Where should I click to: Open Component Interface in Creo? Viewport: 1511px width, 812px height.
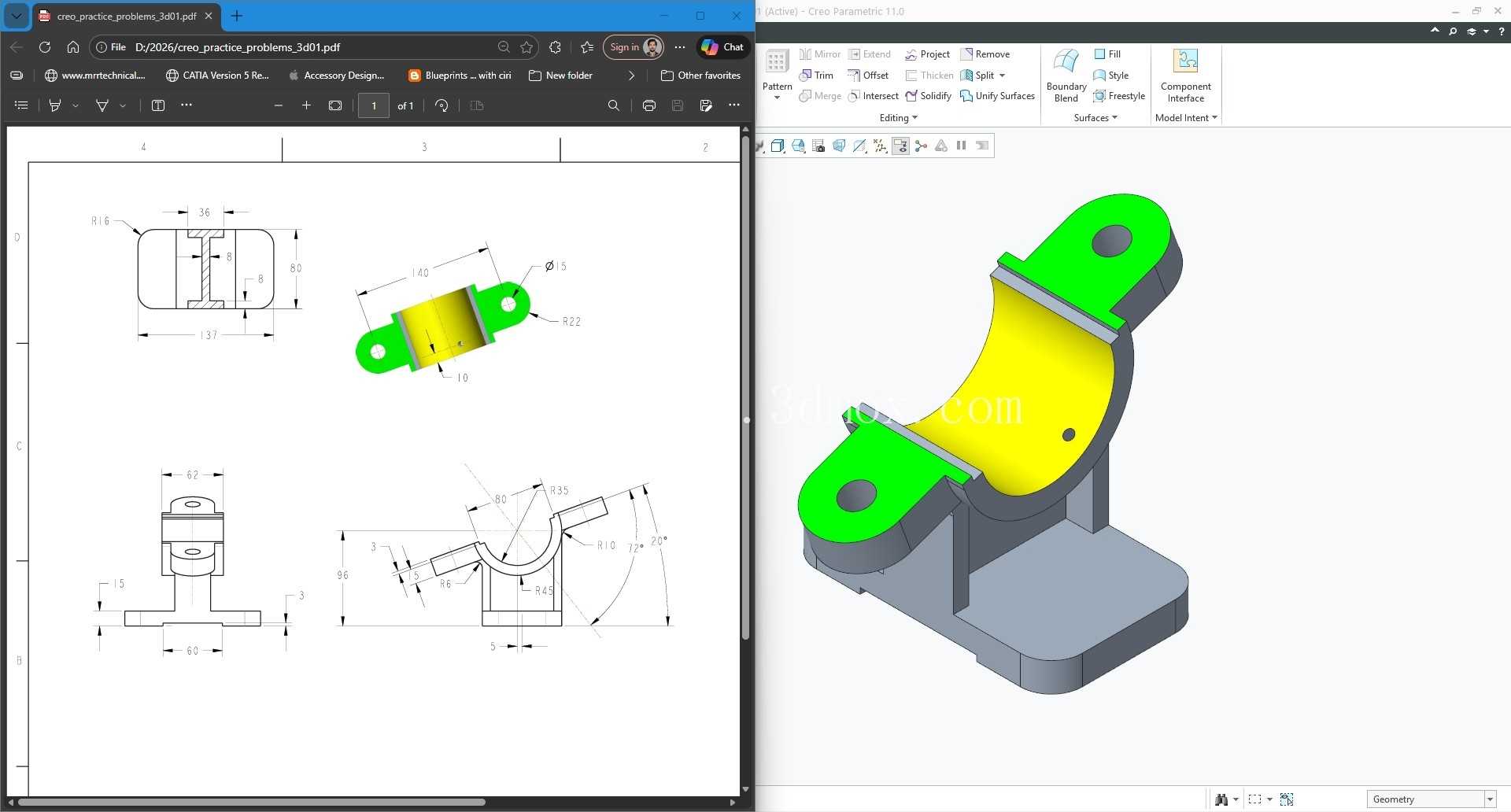click(1185, 76)
